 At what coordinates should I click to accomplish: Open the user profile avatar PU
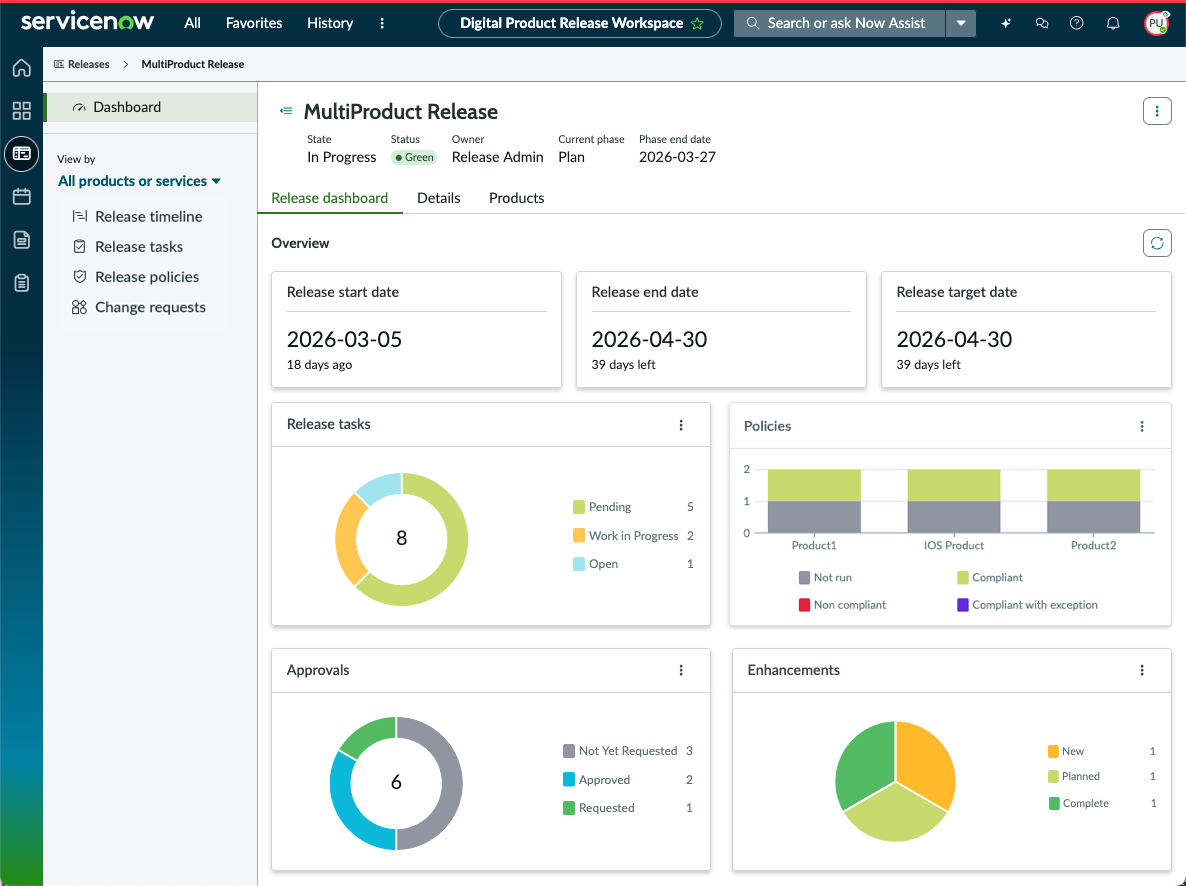point(1156,23)
